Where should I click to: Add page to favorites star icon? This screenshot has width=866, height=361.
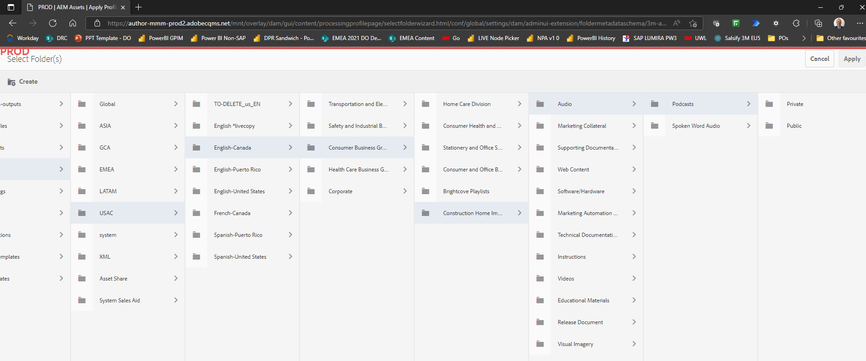693,23
